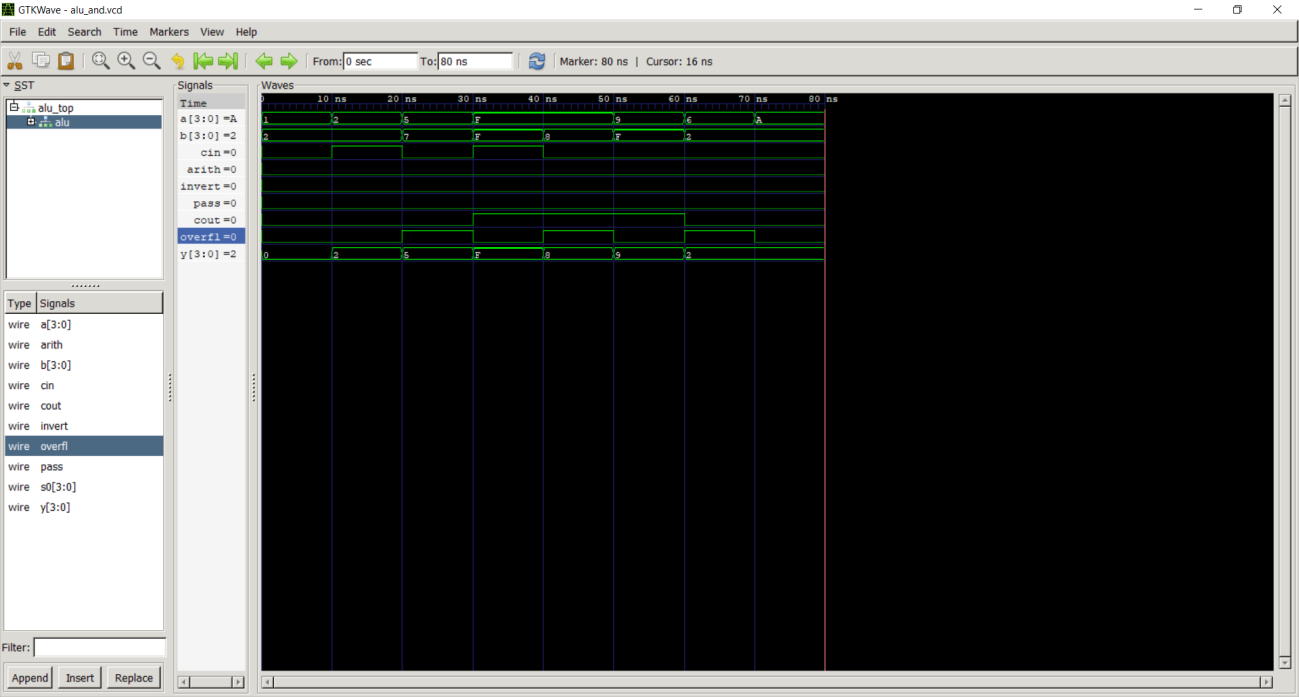Image resolution: width=1299 pixels, height=697 pixels.
Task: Expand the alu tree node
Action: (31, 122)
